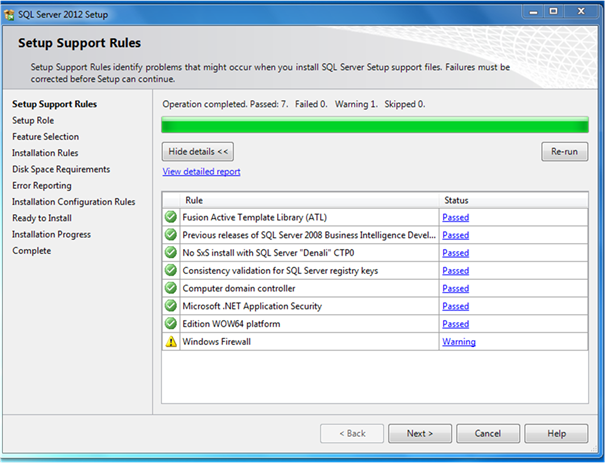This screenshot has width=605, height=463.
Task: Collapse results with Hide details button
Action: point(198,152)
